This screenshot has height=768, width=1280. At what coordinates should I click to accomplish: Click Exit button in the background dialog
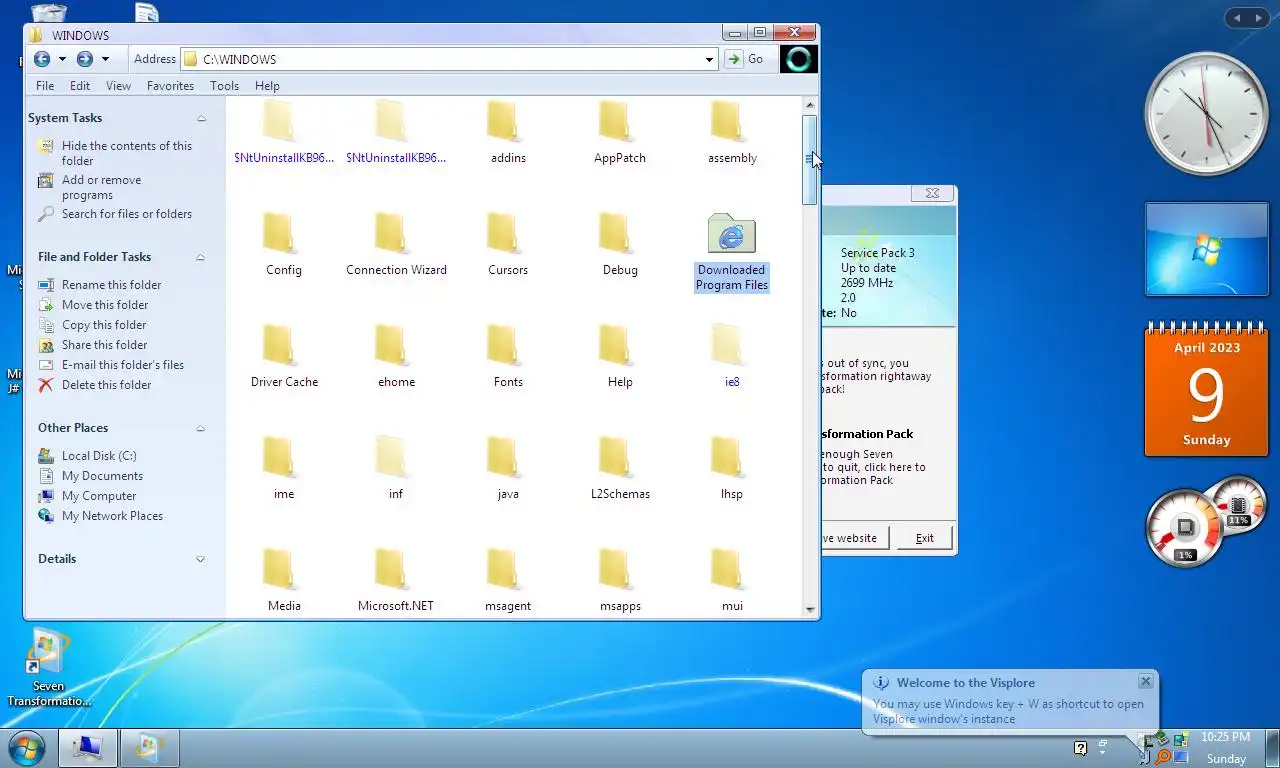(925, 538)
